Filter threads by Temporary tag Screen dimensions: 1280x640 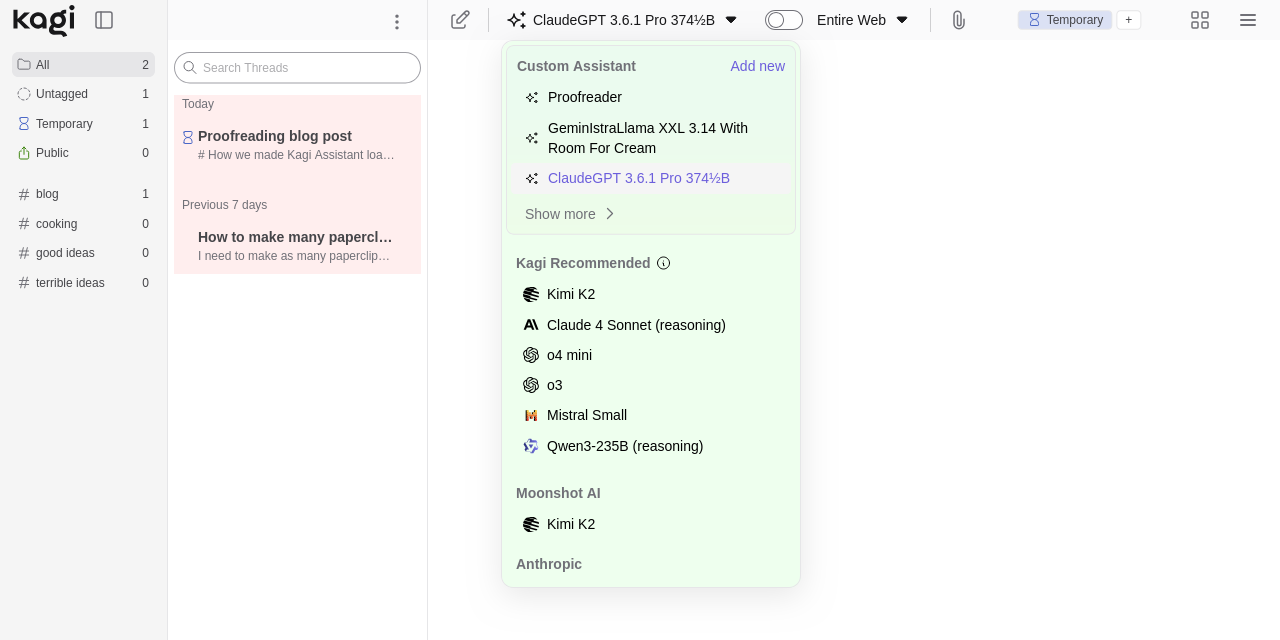(64, 124)
